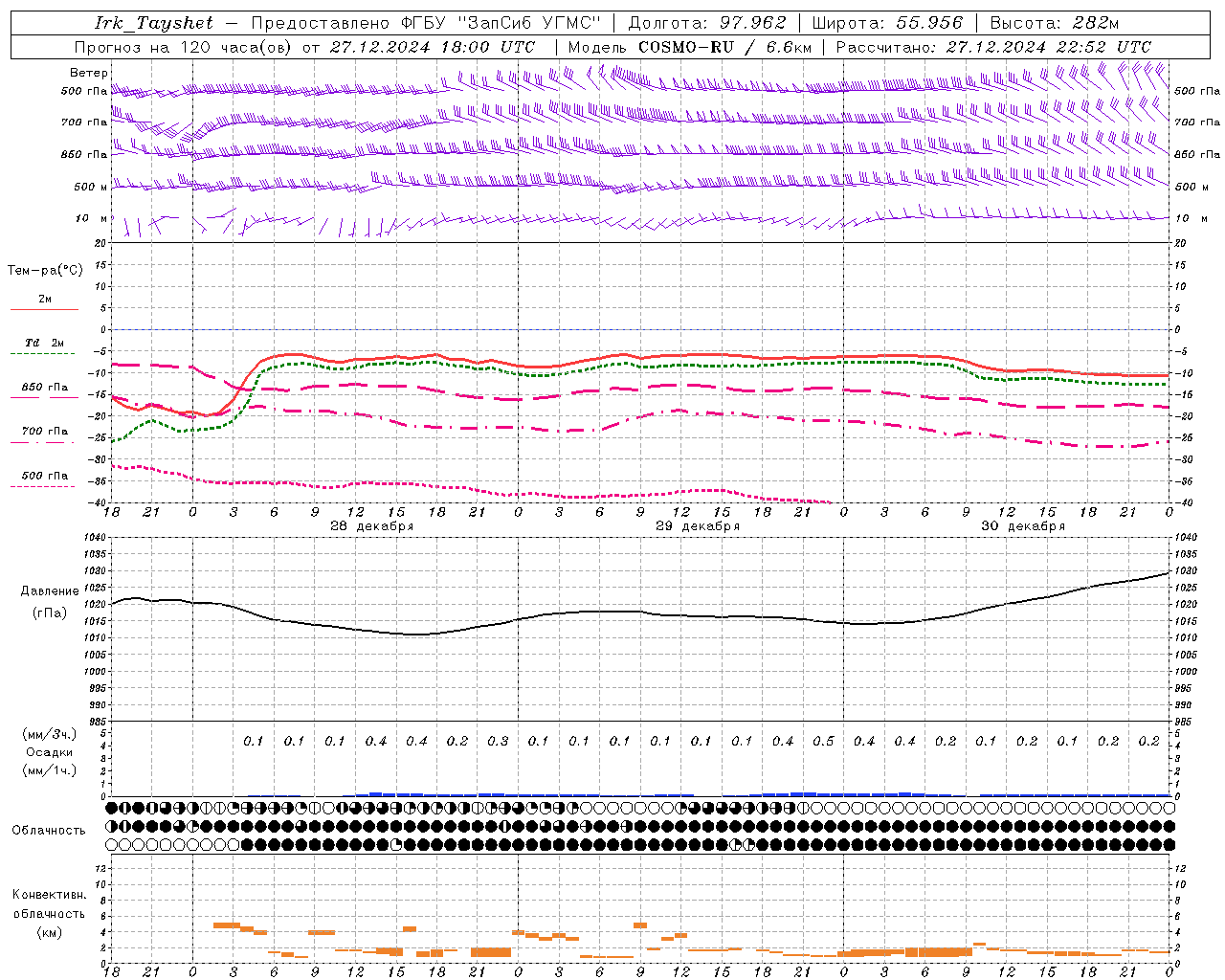Click the 30 декабря date label
Viewport: 1225px width, 980px height.
tap(1023, 526)
